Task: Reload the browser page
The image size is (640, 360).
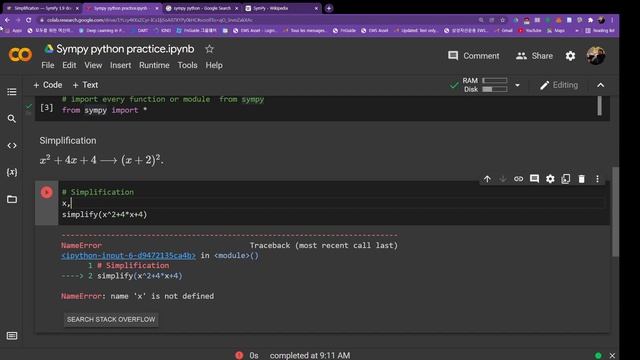Action: pos(29,20)
